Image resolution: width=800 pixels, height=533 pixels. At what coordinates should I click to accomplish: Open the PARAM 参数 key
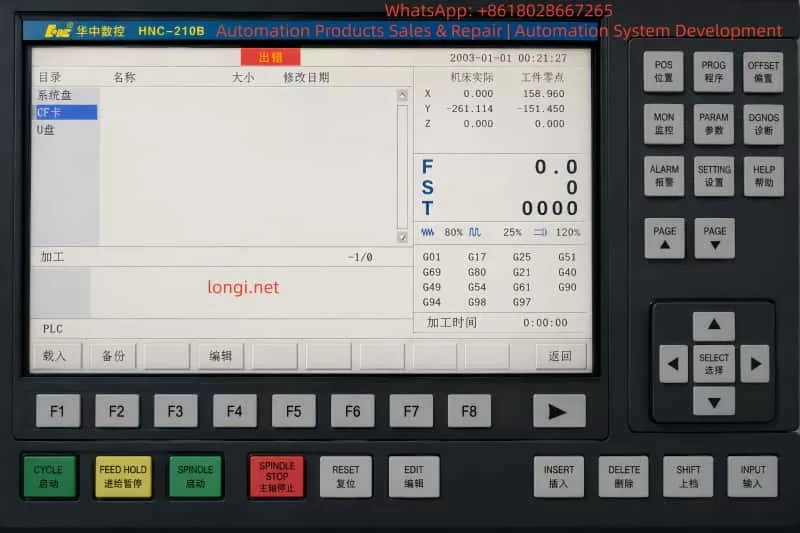coord(713,124)
